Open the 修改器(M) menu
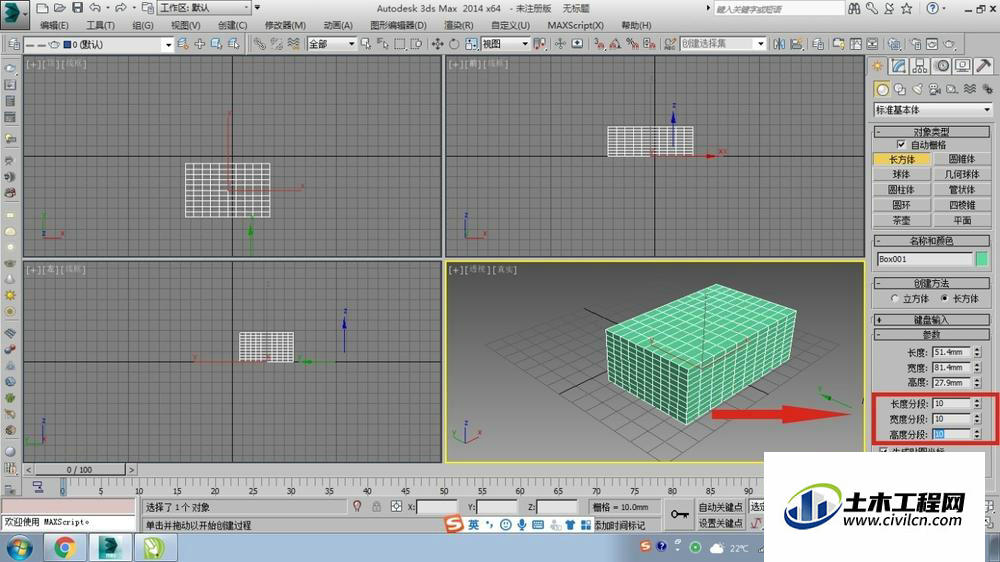 point(285,26)
